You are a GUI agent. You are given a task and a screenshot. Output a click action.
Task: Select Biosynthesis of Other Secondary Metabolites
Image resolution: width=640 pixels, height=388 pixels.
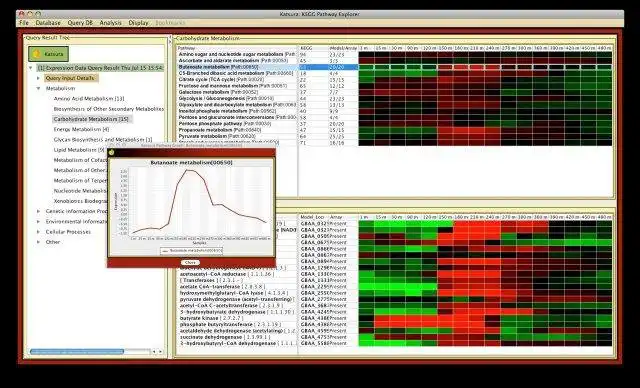[x=109, y=109]
